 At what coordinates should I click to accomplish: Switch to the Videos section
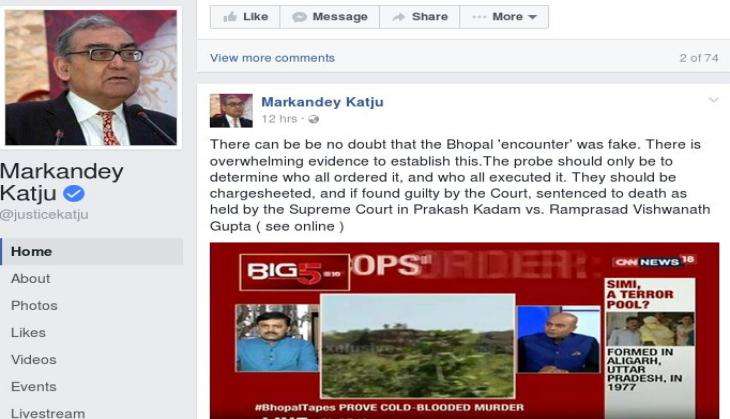(33, 359)
